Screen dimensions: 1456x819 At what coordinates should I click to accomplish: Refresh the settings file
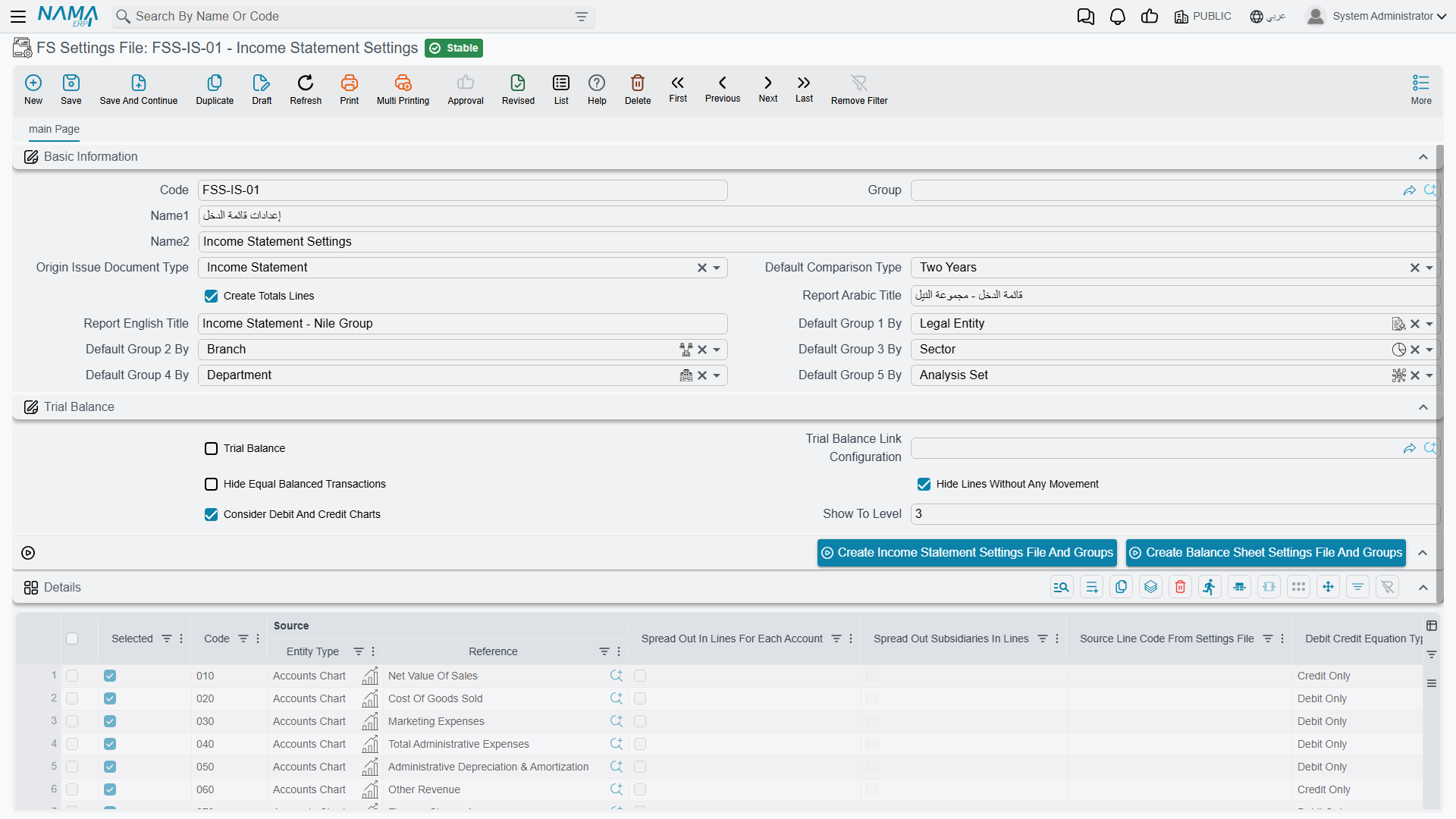click(306, 83)
